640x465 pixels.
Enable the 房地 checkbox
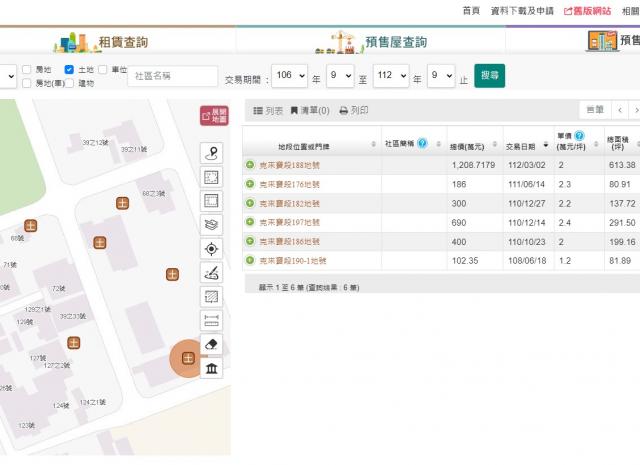pyautogui.click(x=27, y=70)
